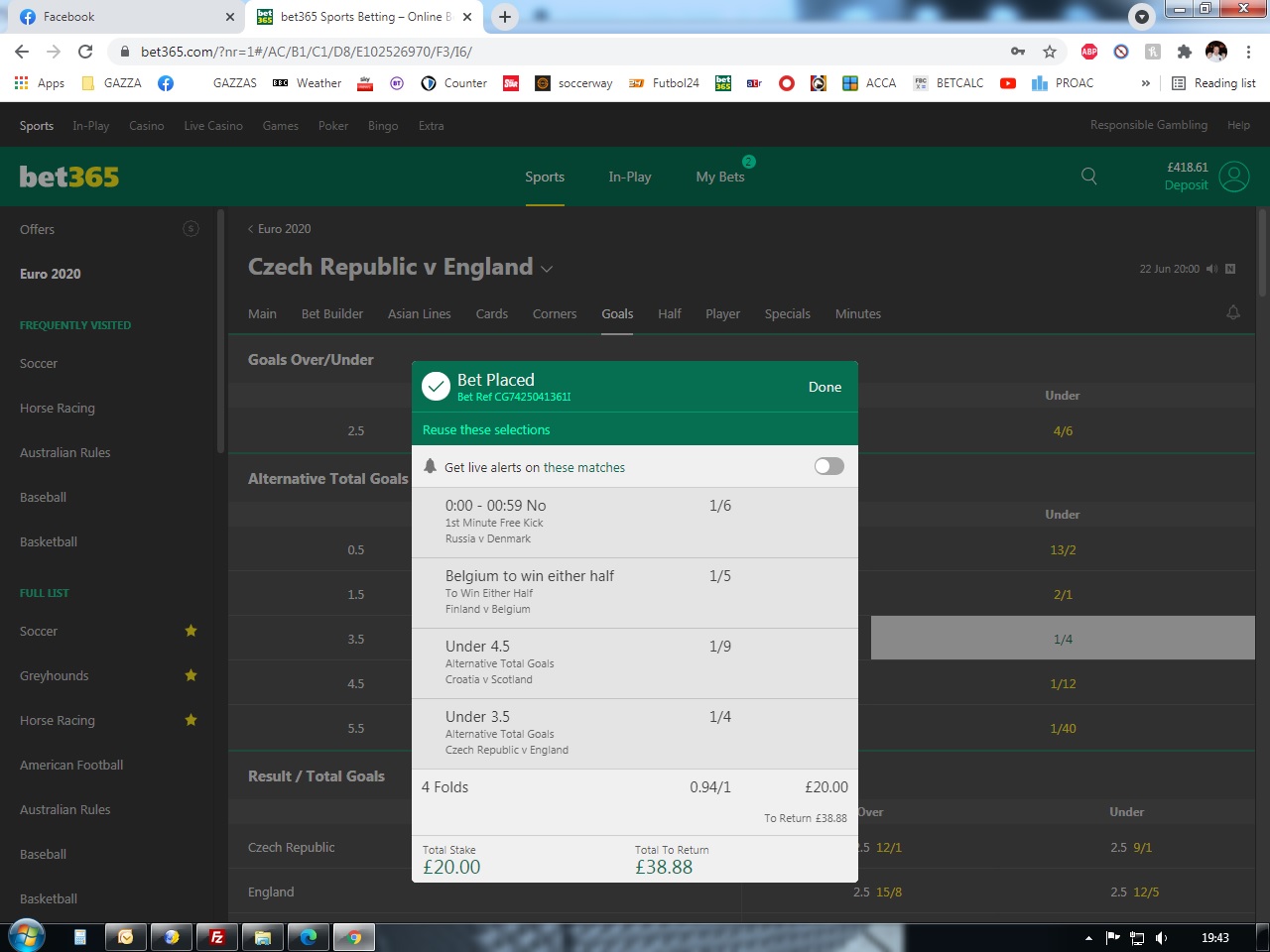1270x952 pixels.
Task: Show more bookmarks via the chevron
Action: tap(1145, 83)
